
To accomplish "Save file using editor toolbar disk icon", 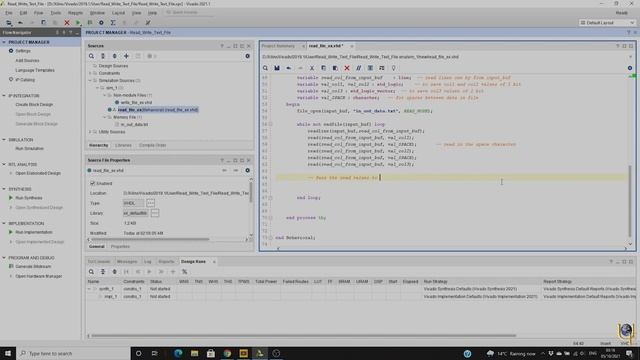I will (x=277, y=68).
